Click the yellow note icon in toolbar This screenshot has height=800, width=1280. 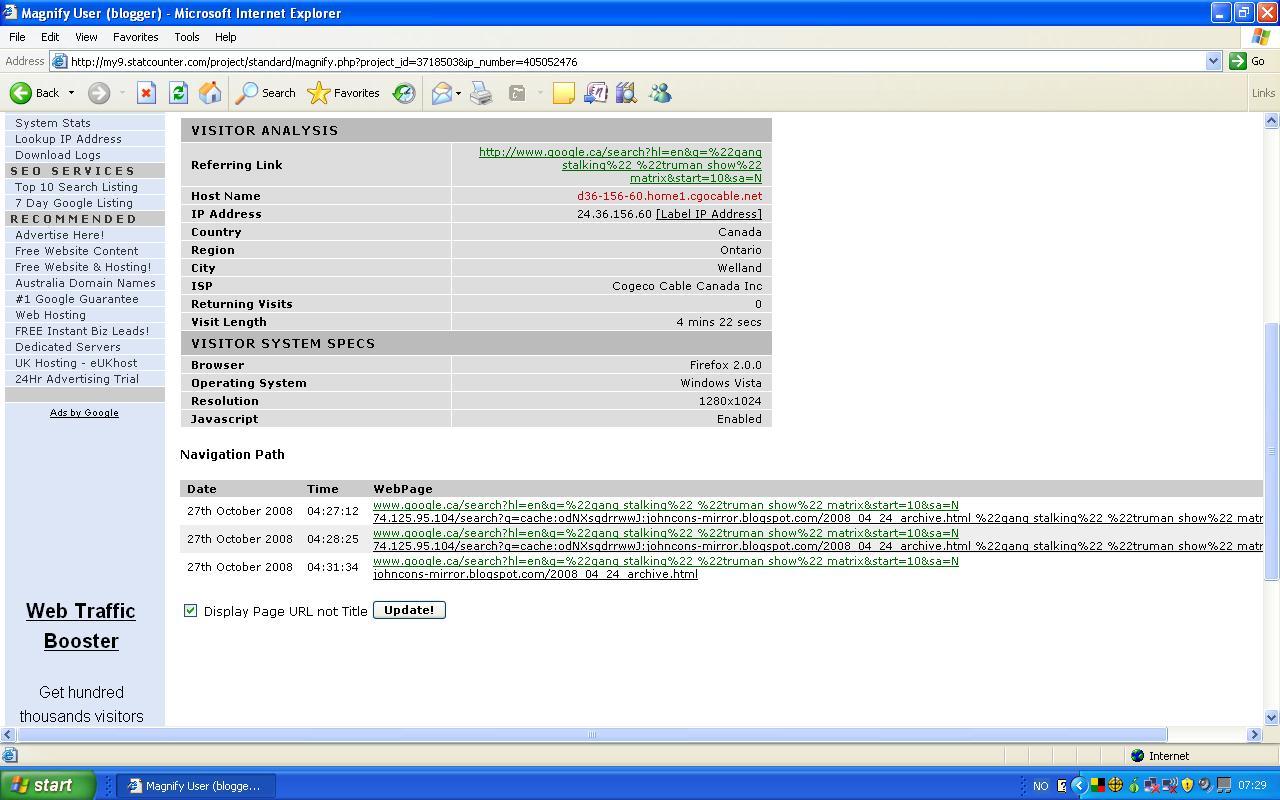pyautogui.click(x=563, y=93)
